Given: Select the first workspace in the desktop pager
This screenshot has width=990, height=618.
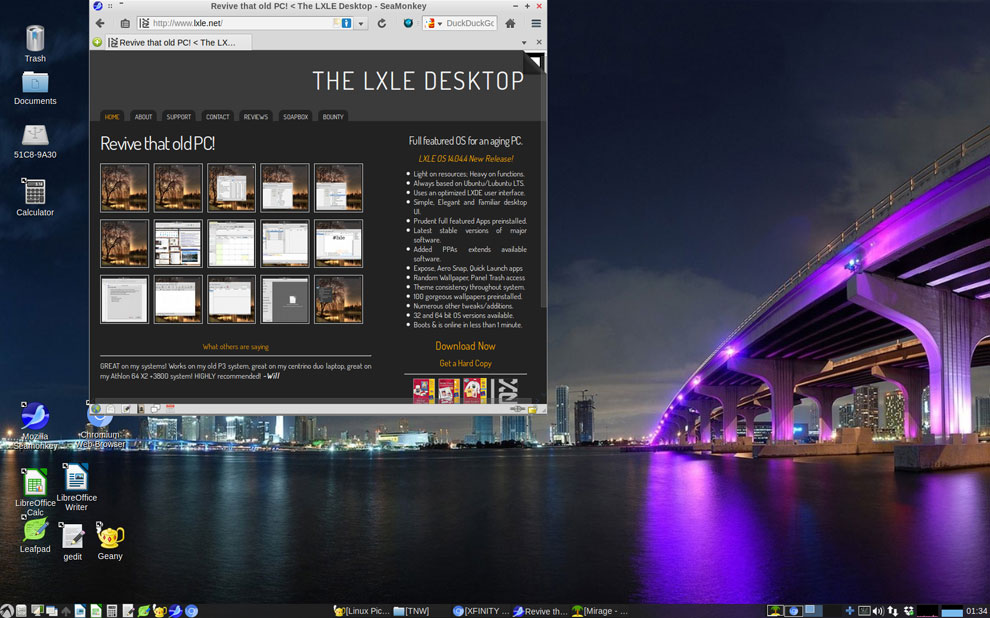Looking at the screenshot, I should coord(775,610).
